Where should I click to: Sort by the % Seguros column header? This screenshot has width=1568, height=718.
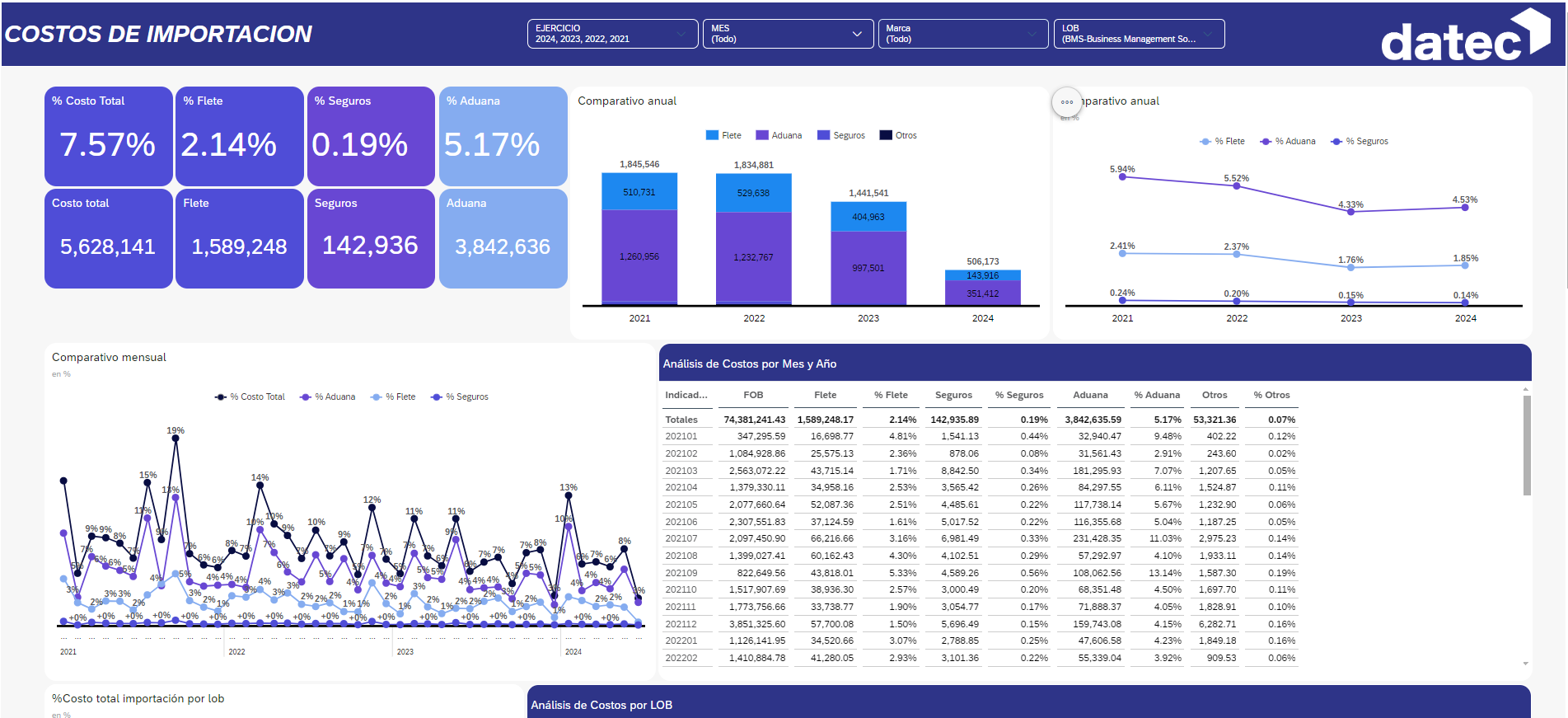click(x=1019, y=395)
